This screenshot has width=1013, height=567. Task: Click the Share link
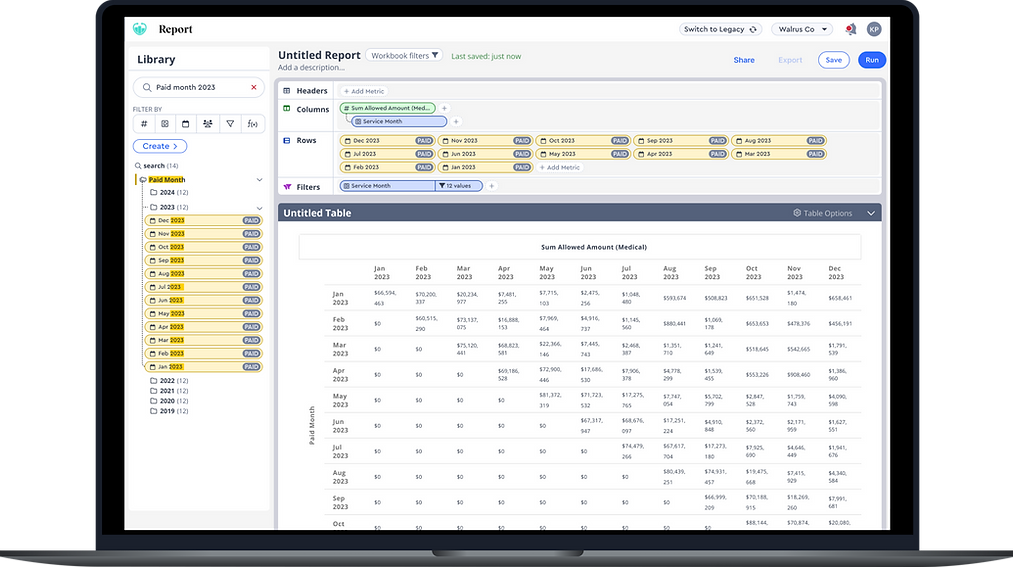tap(744, 60)
